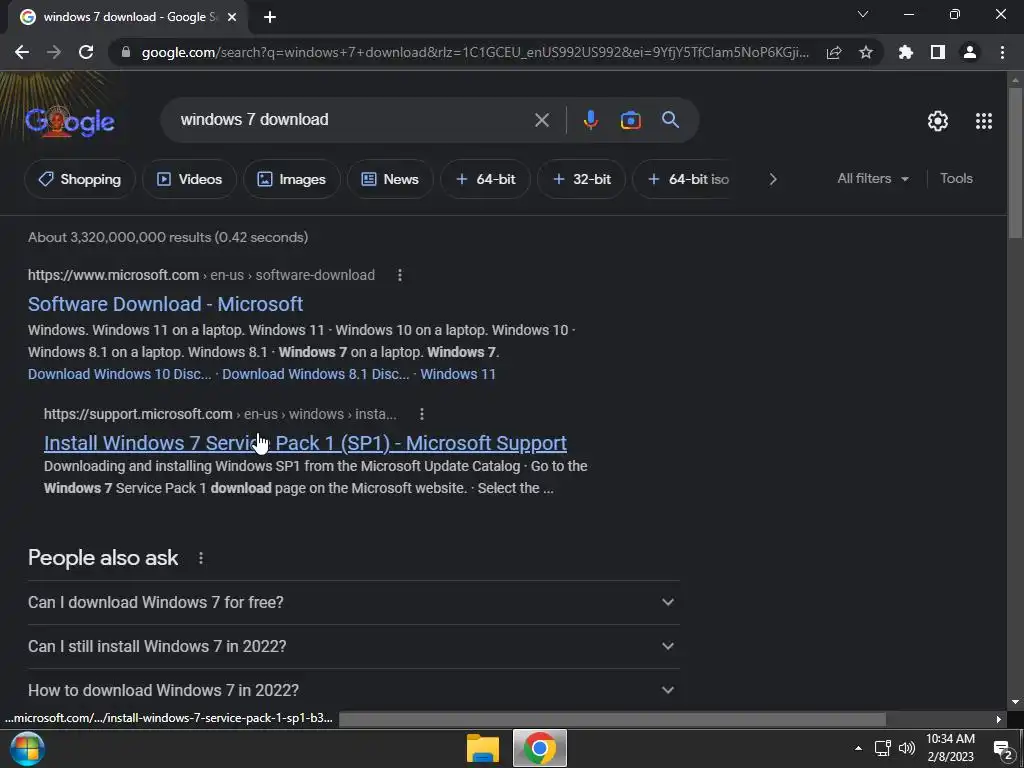This screenshot has height=768, width=1024.
Task: Switch to the News results
Action: 390,179
